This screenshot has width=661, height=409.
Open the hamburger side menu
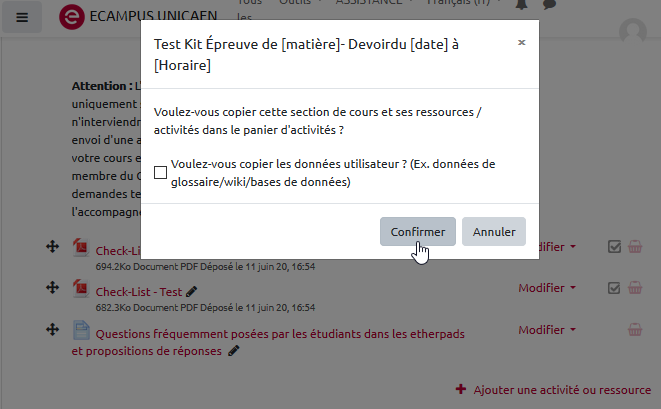click(22, 17)
